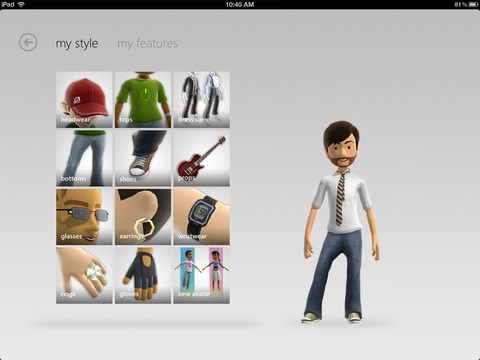Choose the bottoms tile with jeans
This screenshot has height=360, width=480.
(x=84, y=158)
